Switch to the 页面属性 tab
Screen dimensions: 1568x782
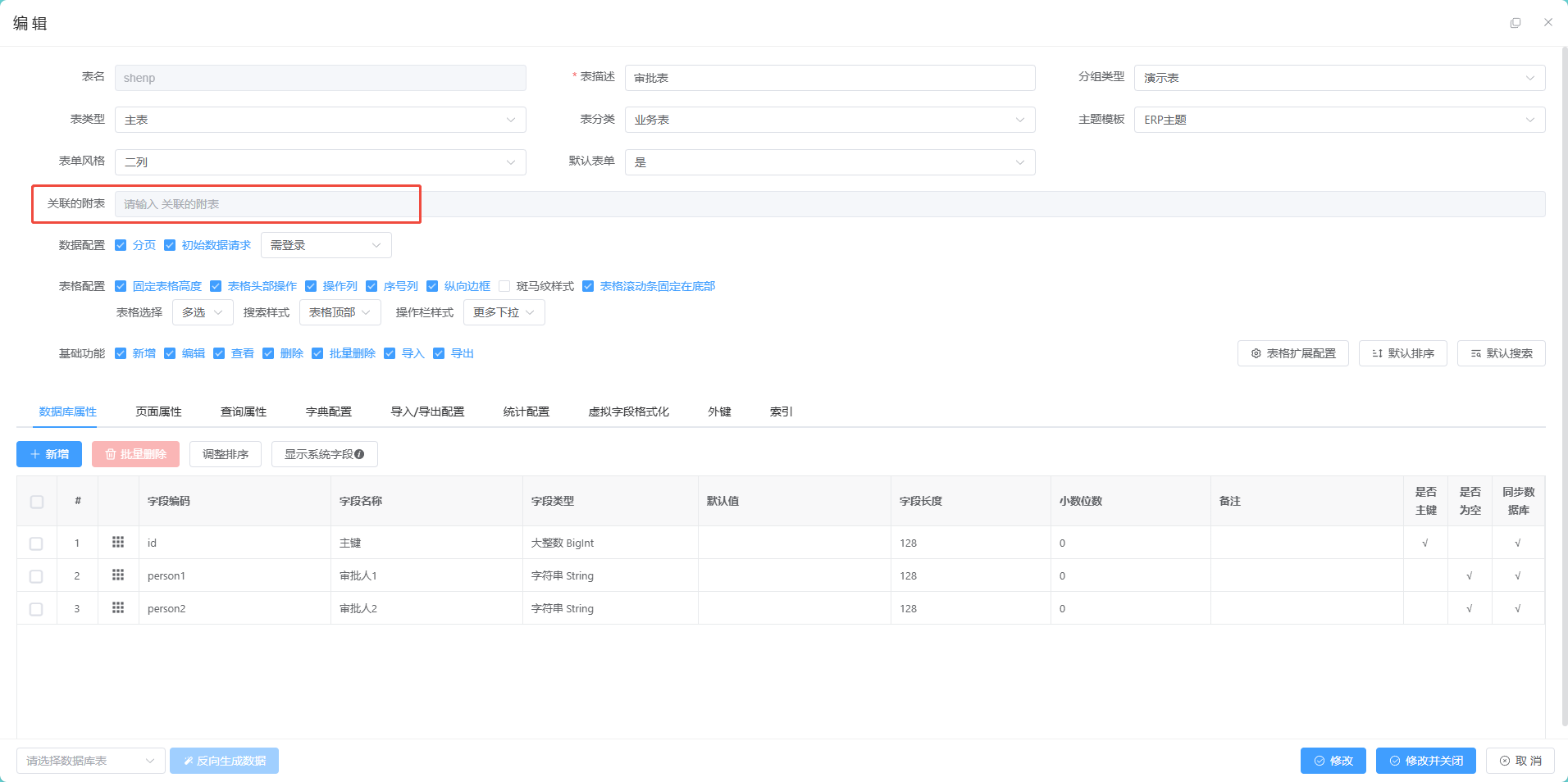pyautogui.click(x=158, y=411)
